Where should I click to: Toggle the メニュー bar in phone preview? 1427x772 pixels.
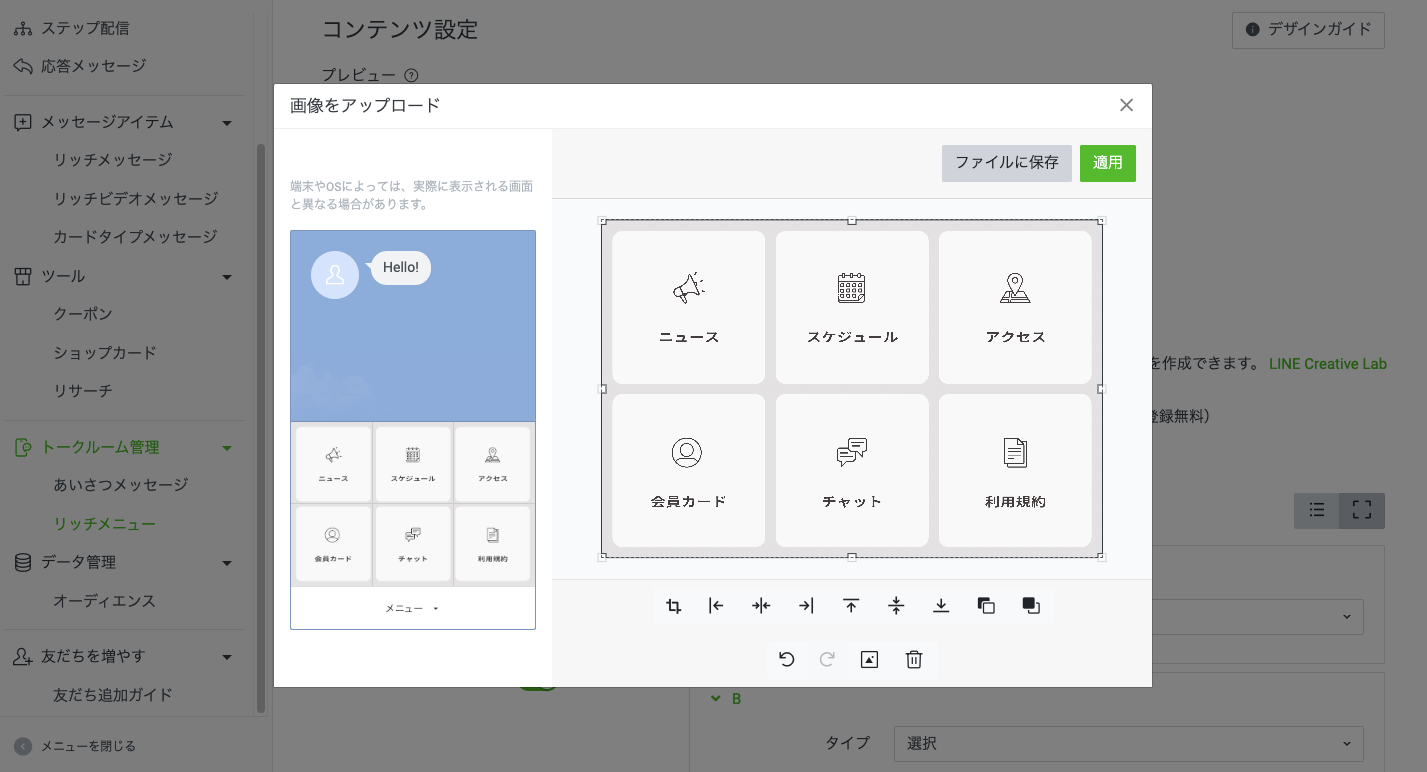[x=413, y=608]
